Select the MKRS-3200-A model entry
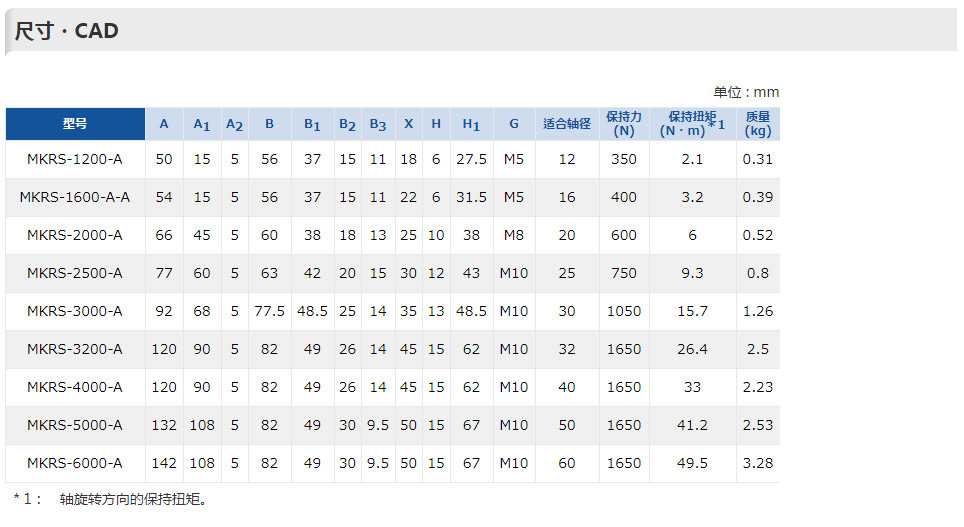Image resolution: width=964 pixels, height=527 pixels. tap(74, 349)
